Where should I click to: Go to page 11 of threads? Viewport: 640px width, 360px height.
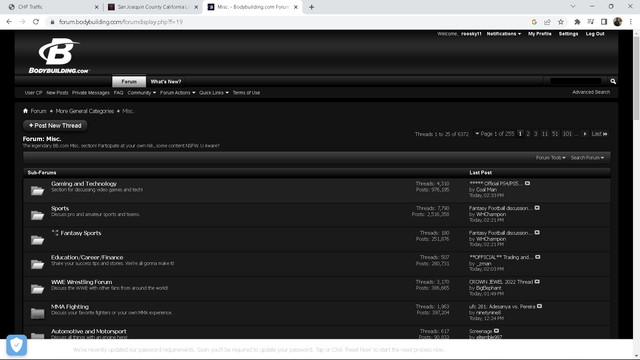(544, 134)
